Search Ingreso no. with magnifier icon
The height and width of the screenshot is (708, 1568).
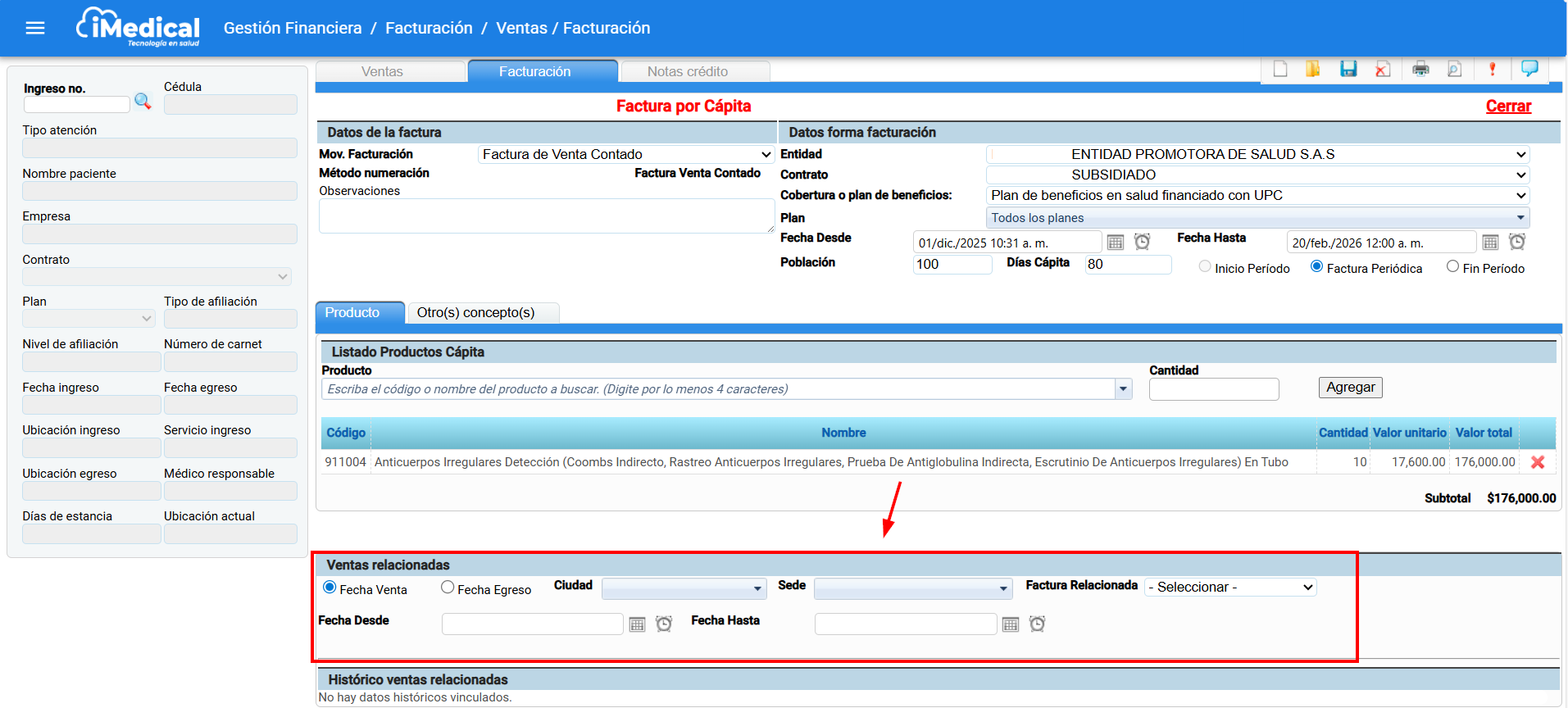143,102
